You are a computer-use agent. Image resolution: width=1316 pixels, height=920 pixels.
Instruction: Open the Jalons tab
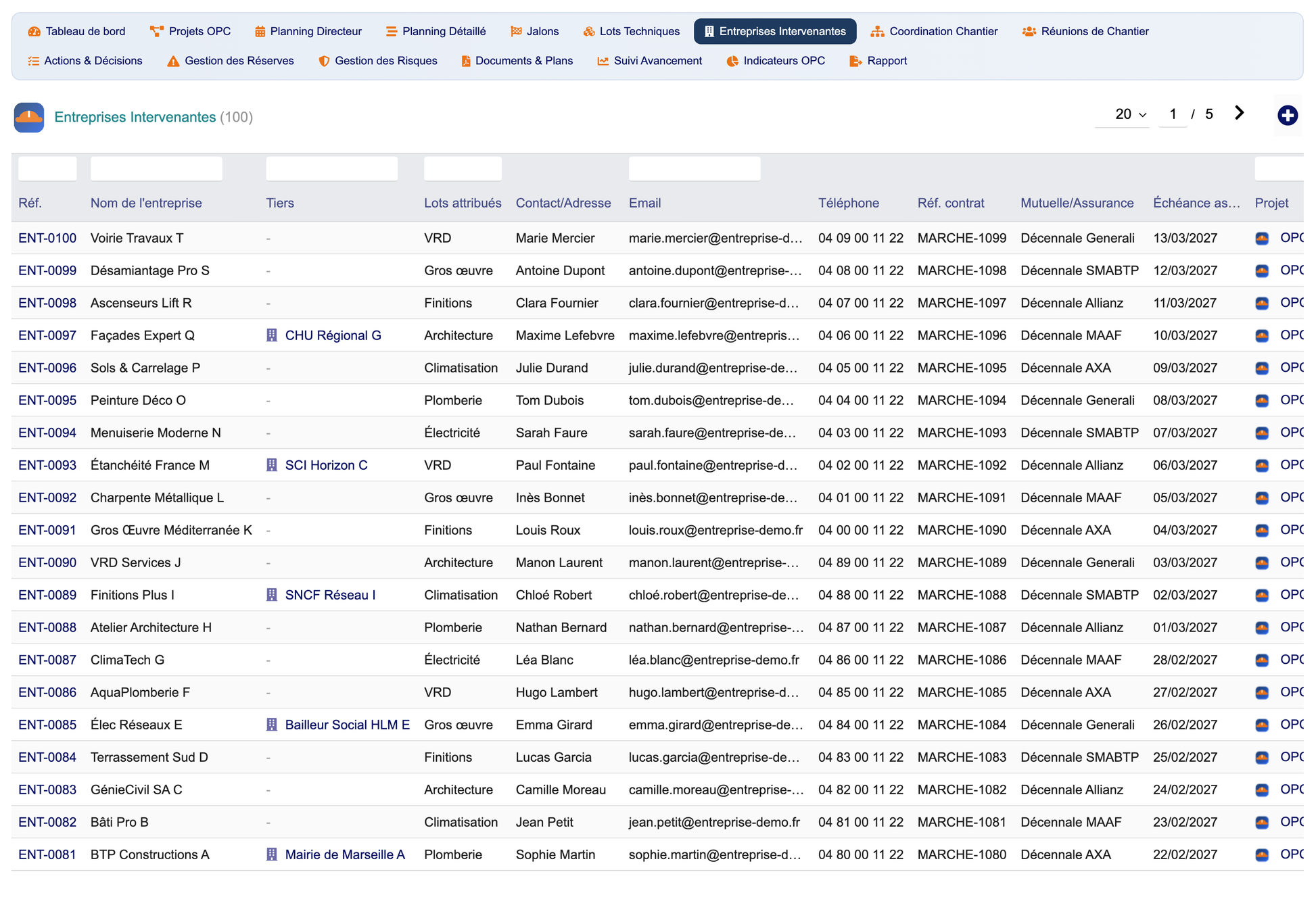coord(535,31)
